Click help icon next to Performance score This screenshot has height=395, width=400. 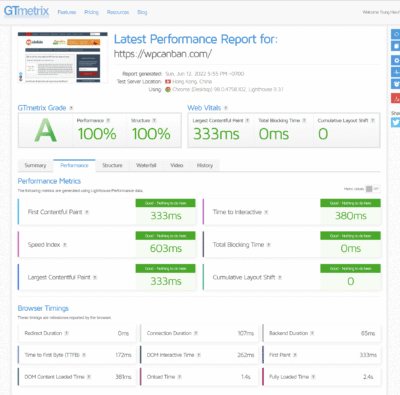pos(108,120)
